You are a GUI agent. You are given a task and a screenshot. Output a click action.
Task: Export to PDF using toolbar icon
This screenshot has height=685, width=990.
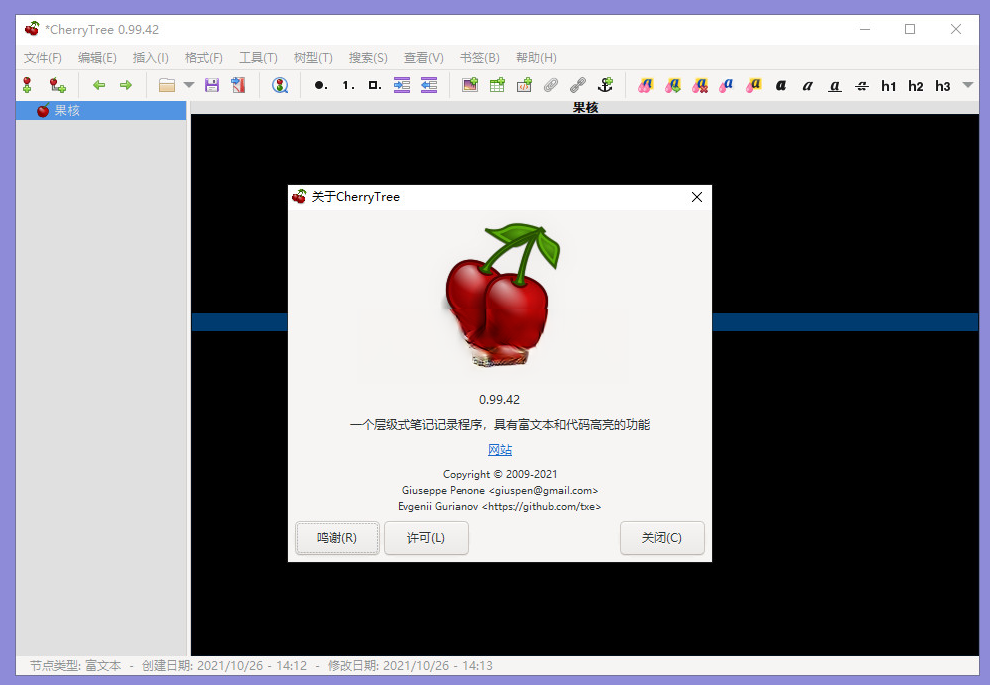click(x=238, y=86)
